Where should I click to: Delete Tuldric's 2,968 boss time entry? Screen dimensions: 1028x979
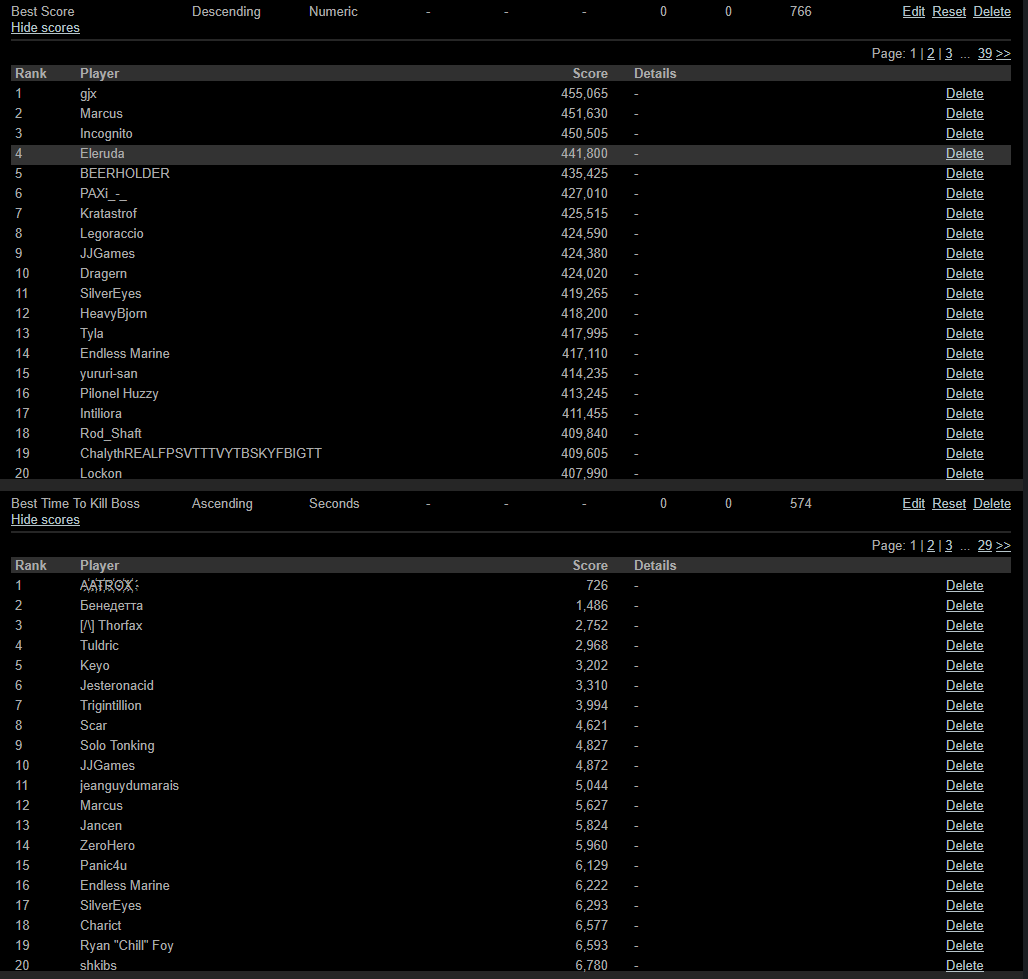[x=964, y=646]
